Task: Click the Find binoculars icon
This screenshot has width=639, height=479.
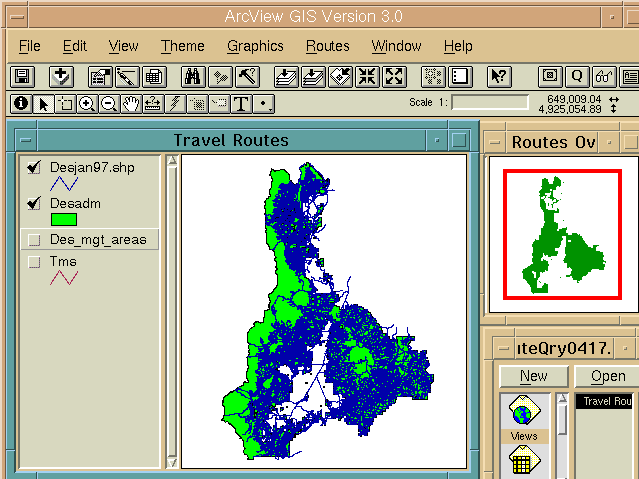Action: pos(193,76)
